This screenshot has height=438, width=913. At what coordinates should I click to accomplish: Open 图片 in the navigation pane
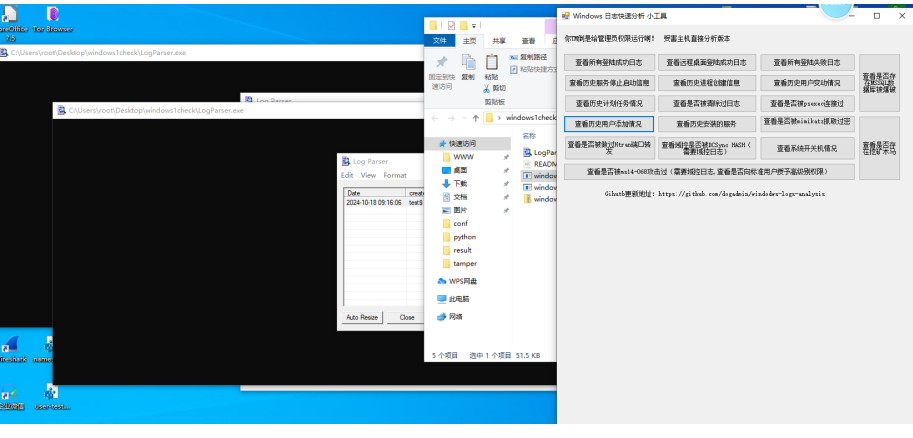point(460,210)
